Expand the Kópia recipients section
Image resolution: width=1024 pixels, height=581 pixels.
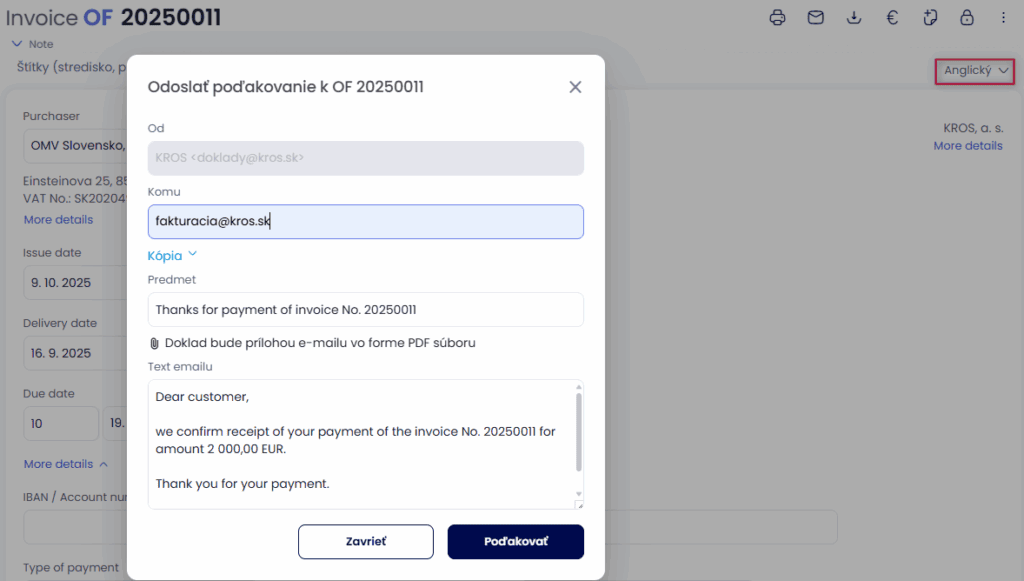point(173,255)
